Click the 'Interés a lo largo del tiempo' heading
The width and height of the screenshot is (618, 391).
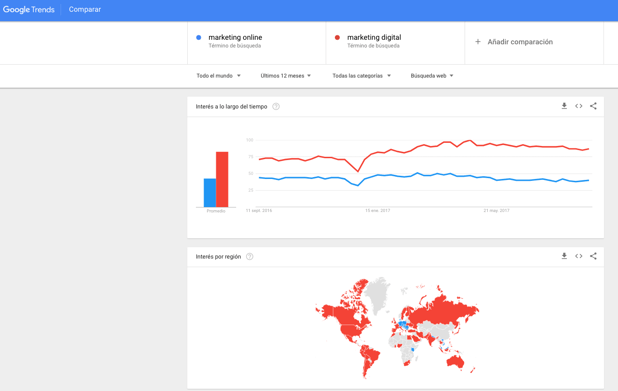231,106
